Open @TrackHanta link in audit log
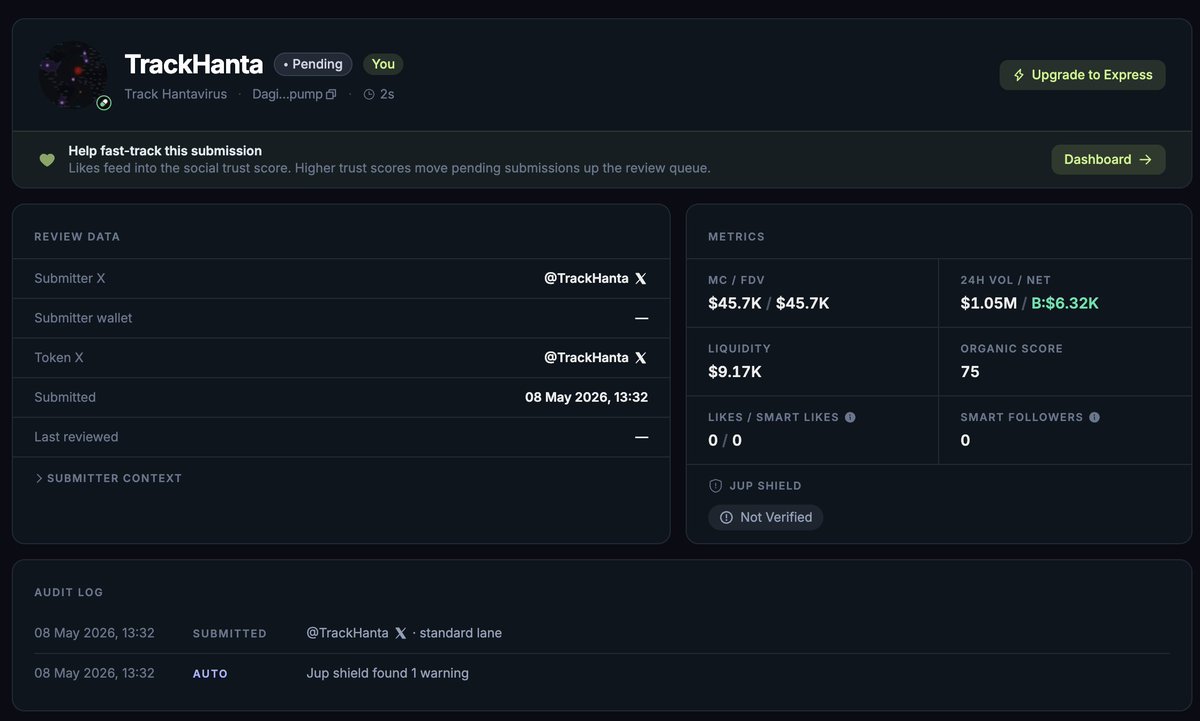This screenshot has height=721, width=1200. [348, 633]
